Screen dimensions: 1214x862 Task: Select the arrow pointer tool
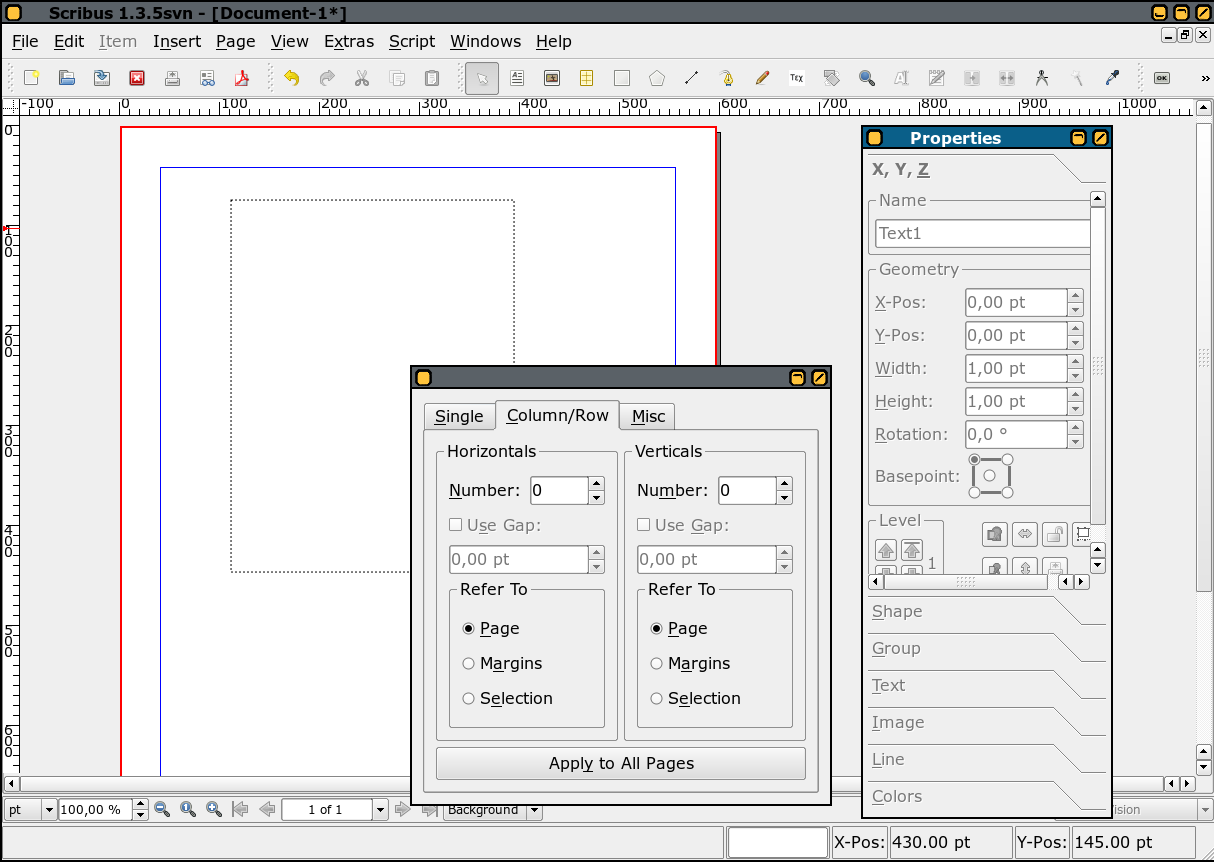pyautogui.click(x=482, y=78)
